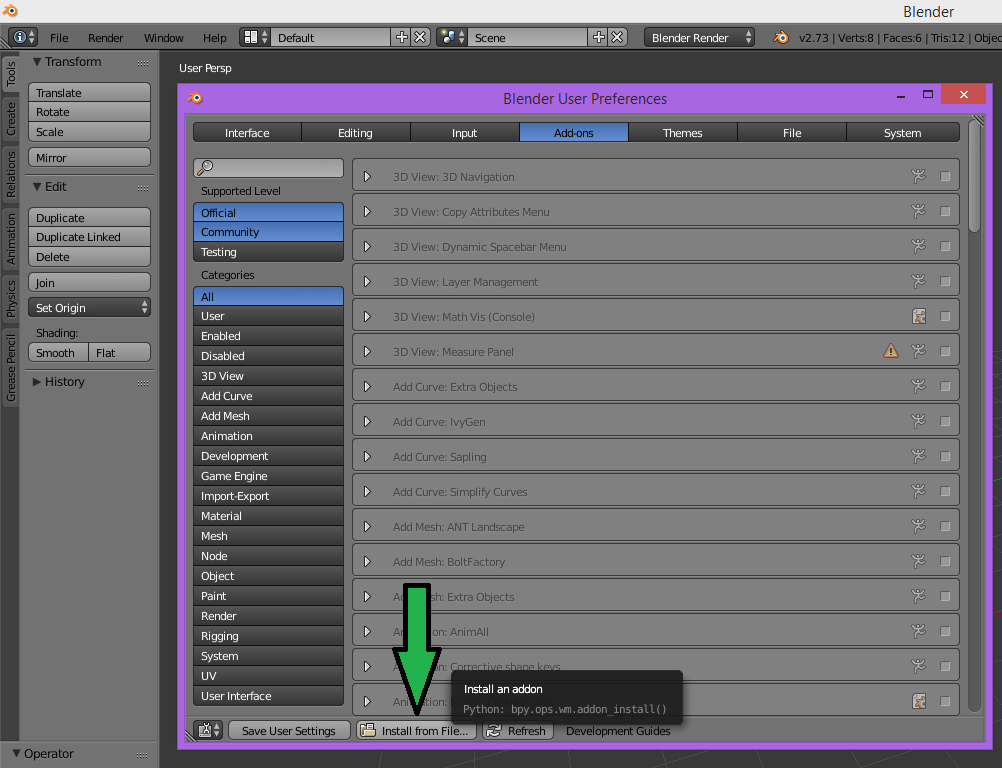The height and width of the screenshot is (768, 1002).
Task: Click the support icon on the IvyGen row
Action: pos(918,422)
